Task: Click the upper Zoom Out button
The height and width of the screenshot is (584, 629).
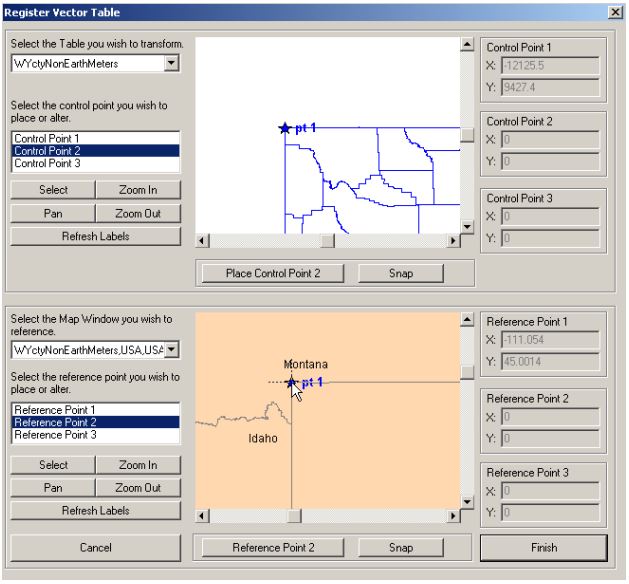Action: pos(138,213)
